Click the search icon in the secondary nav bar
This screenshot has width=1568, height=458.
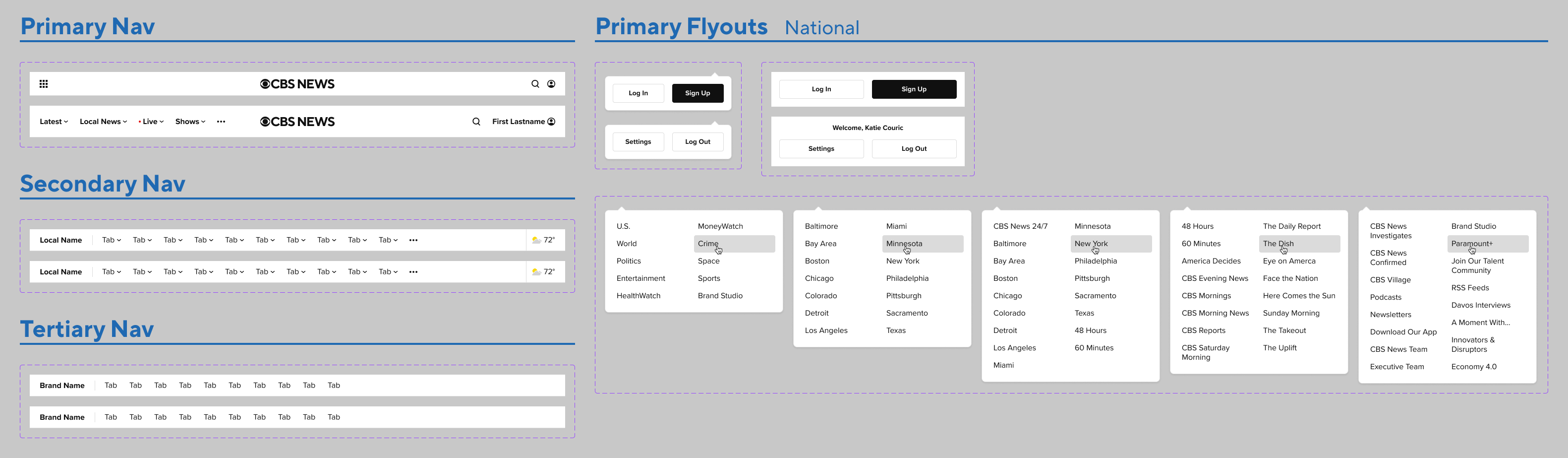point(476,121)
